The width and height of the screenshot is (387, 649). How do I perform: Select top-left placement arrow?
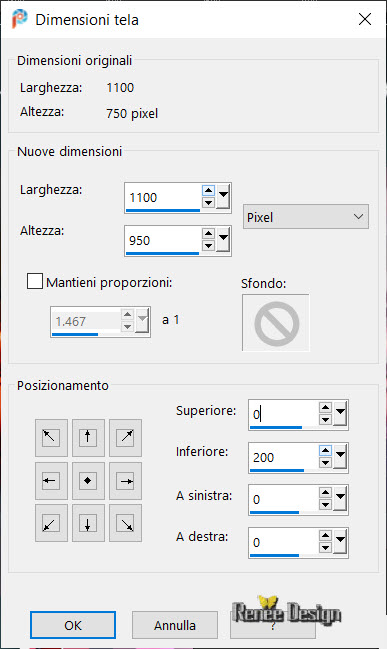click(51, 437)
